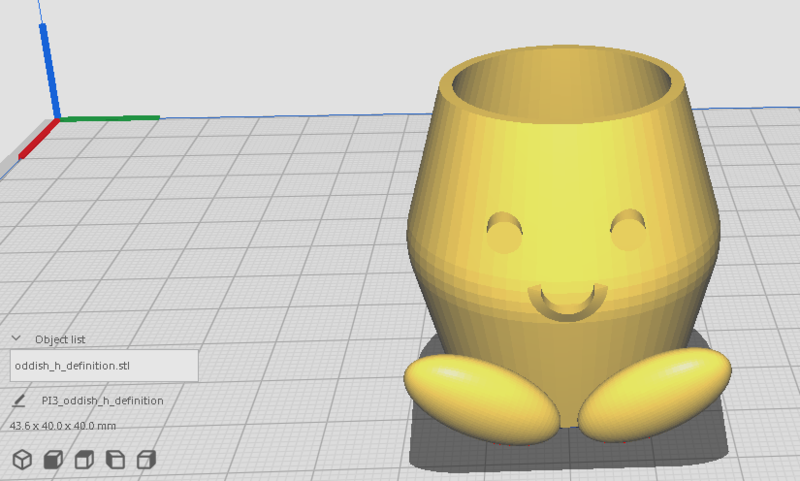
Task: Switch to the 3D perspective view cube icon
Action: (22, 459)
